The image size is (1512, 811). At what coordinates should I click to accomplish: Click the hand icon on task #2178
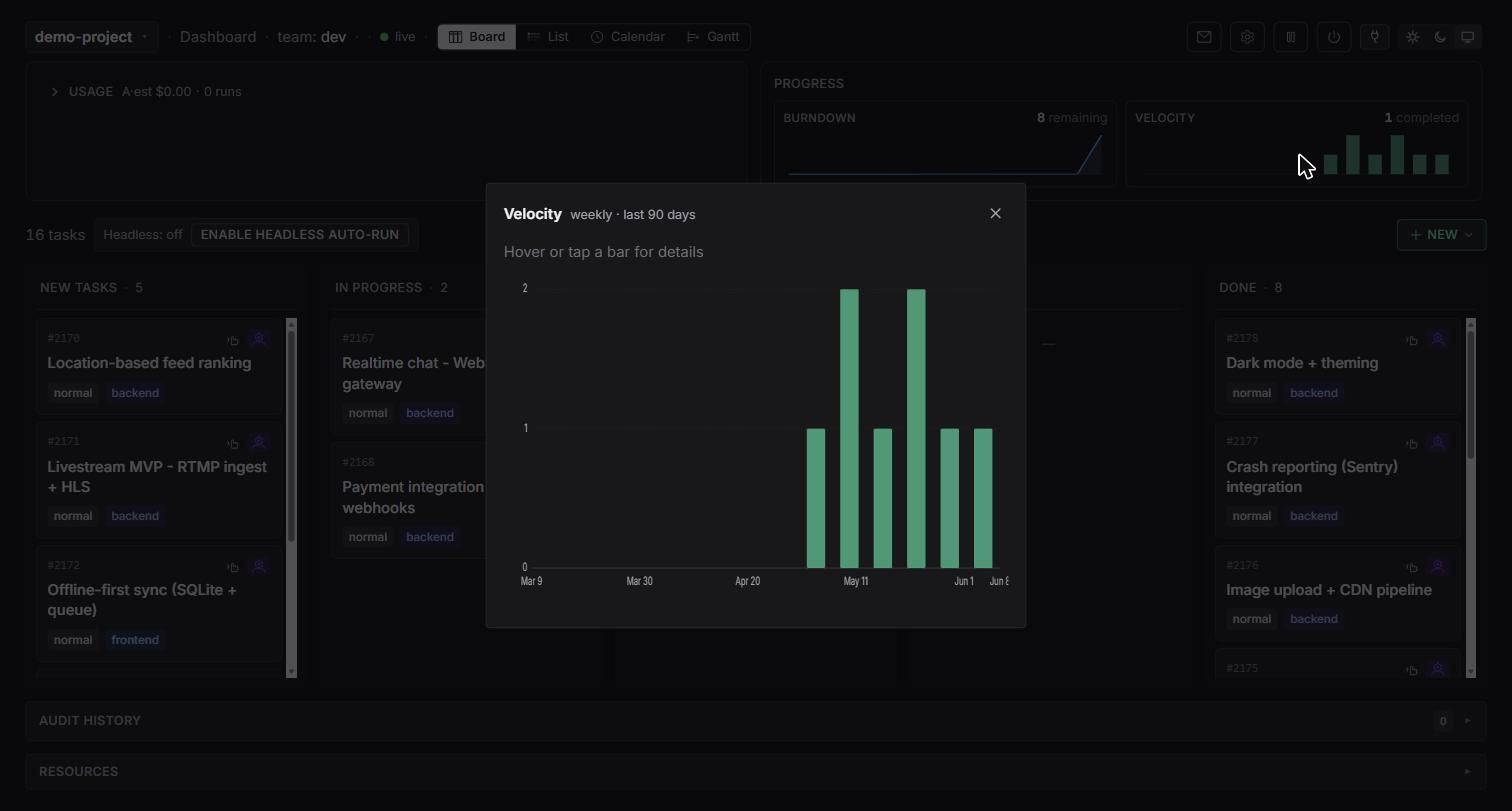coord(1412,340)
